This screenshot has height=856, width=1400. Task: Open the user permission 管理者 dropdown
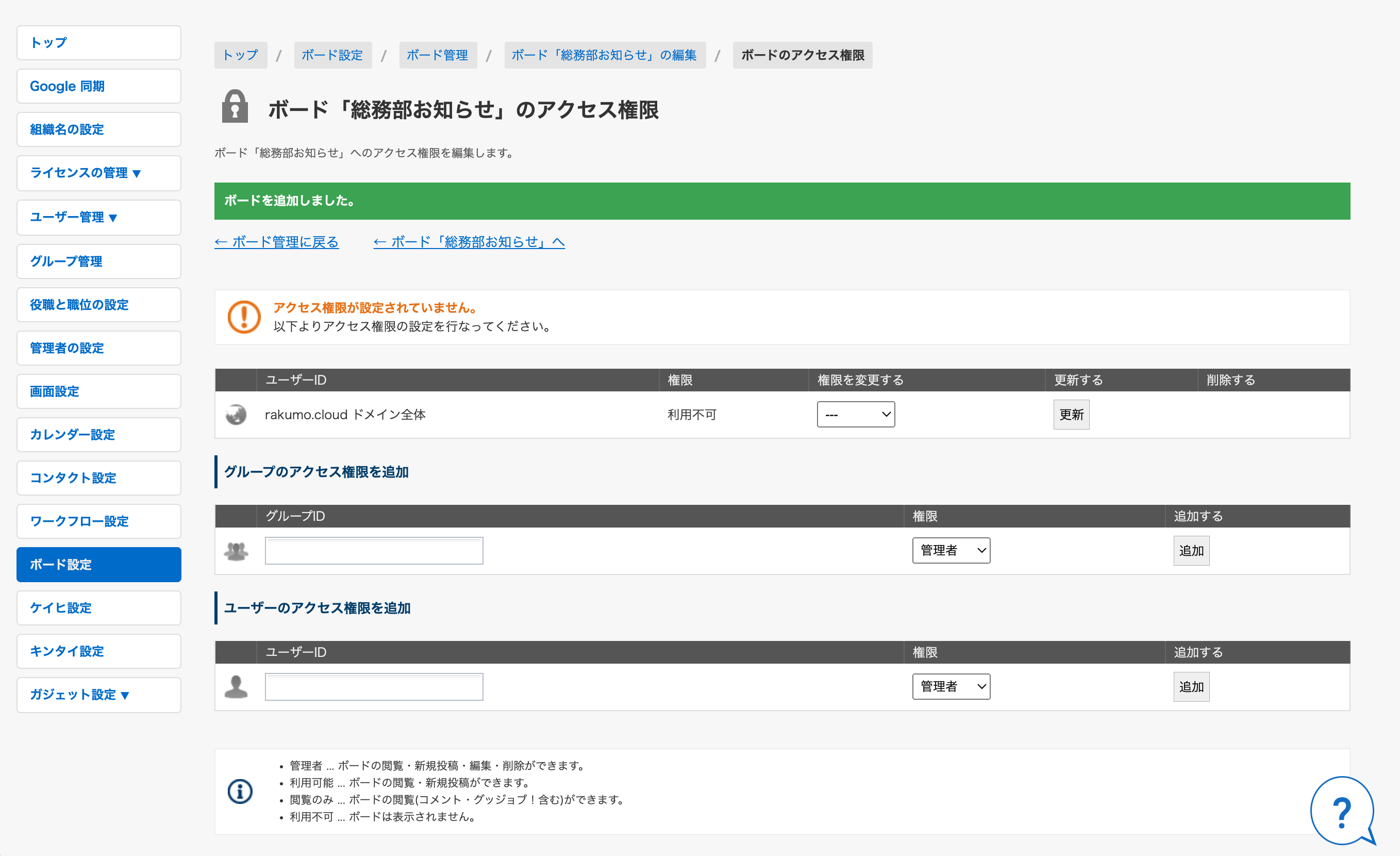coord(951,687)
